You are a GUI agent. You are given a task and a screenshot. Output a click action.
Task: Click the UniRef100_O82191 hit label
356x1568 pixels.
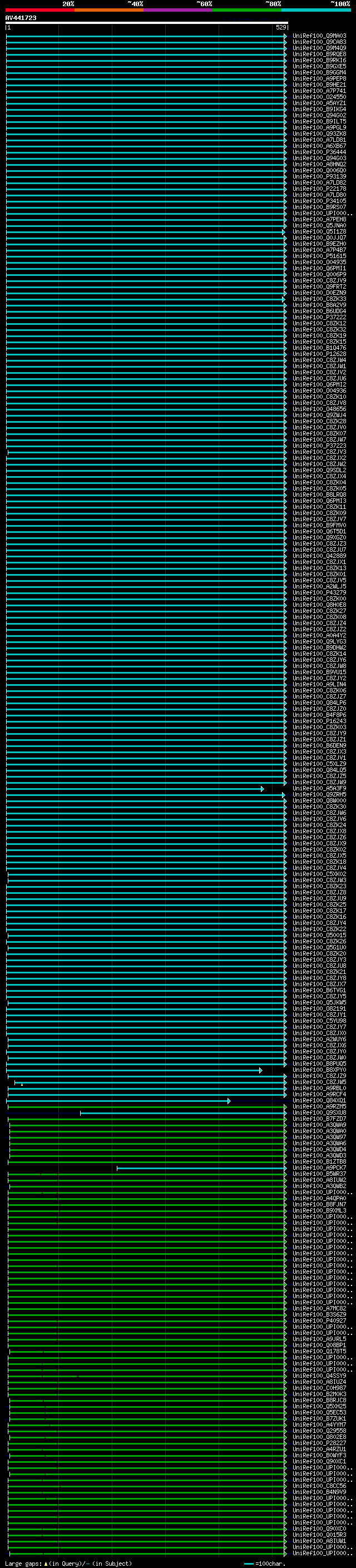[319, 1008]
